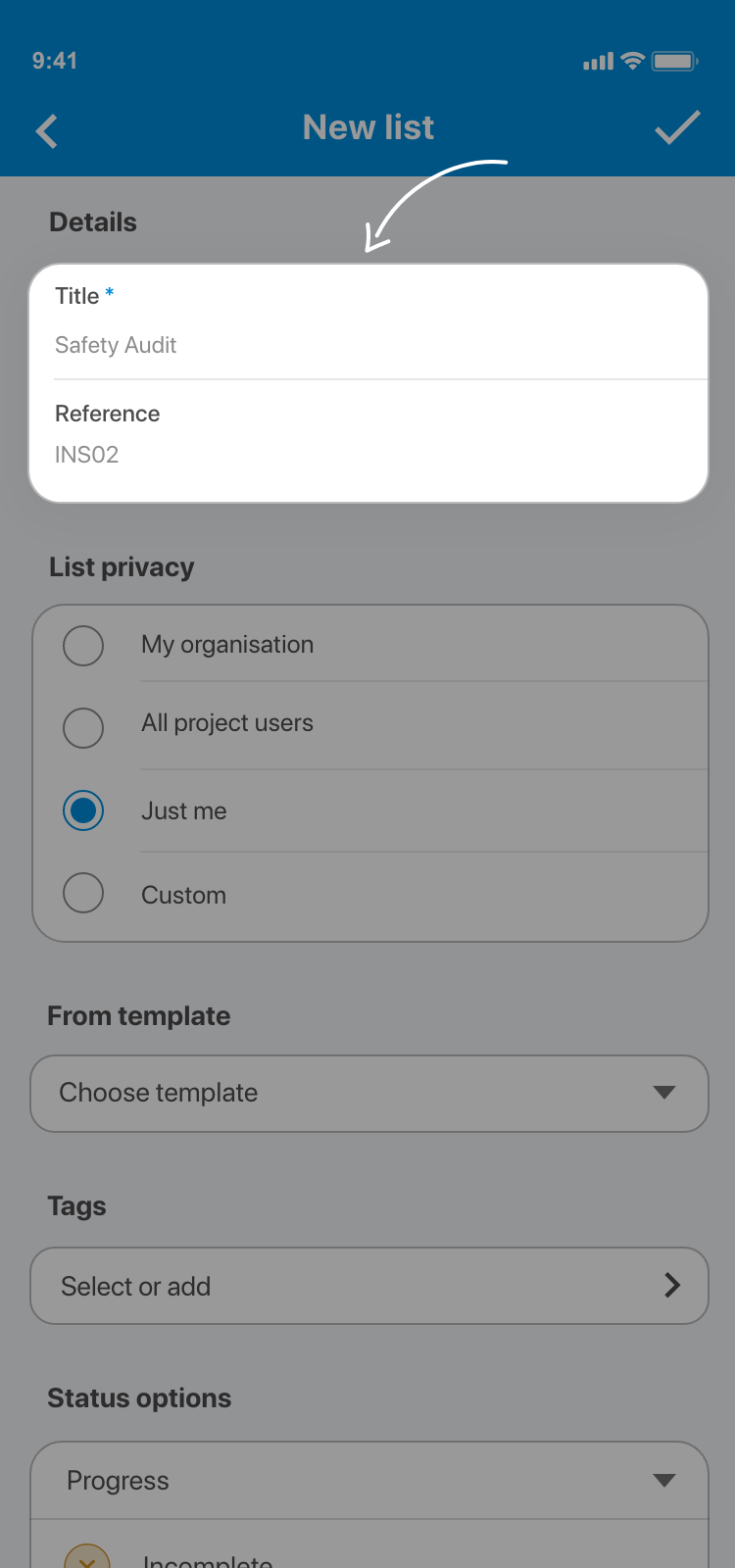Tap the Select or add tags field
This screenshot has height=1568, width=735.
(333, 1286)
